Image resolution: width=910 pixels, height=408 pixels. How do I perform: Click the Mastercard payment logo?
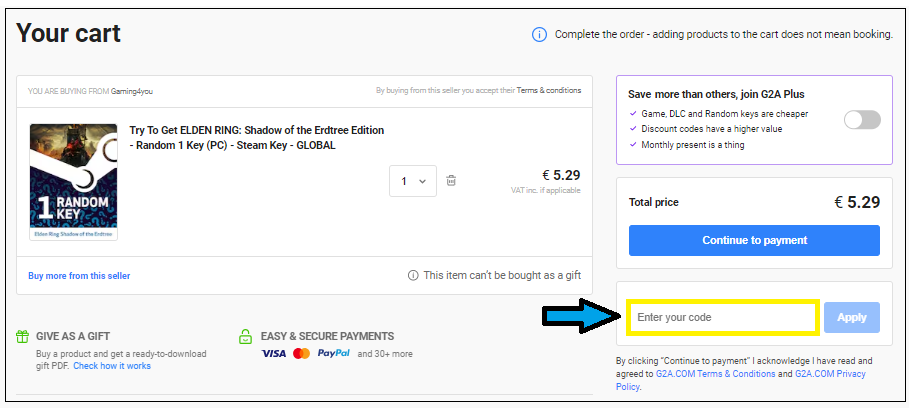[x=301, y=354]
